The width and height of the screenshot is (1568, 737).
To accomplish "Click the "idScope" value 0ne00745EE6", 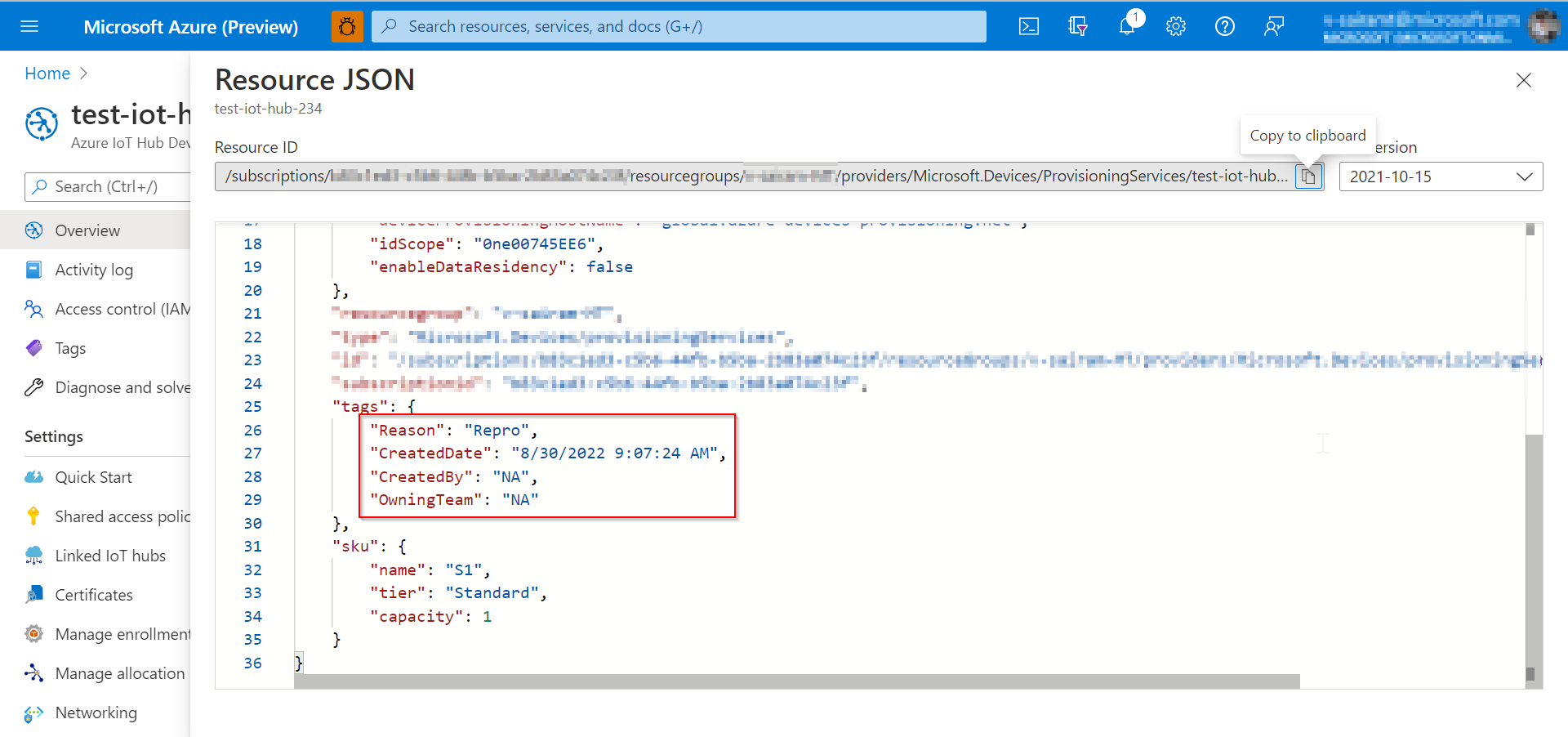I will point(535,243).
